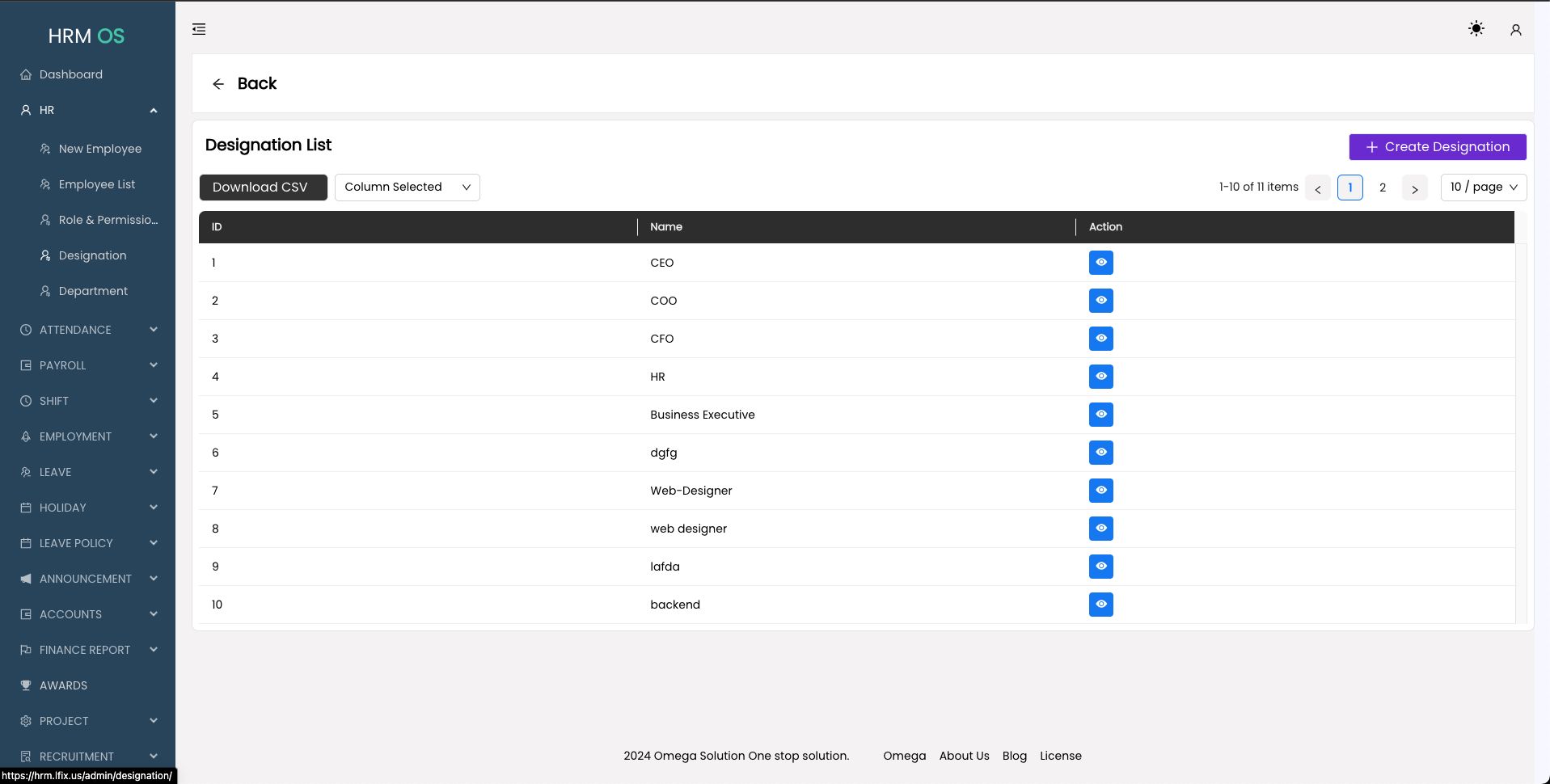
Task: Toggle light/dark theme sun icon
Action: click(x=1476, y=29)
